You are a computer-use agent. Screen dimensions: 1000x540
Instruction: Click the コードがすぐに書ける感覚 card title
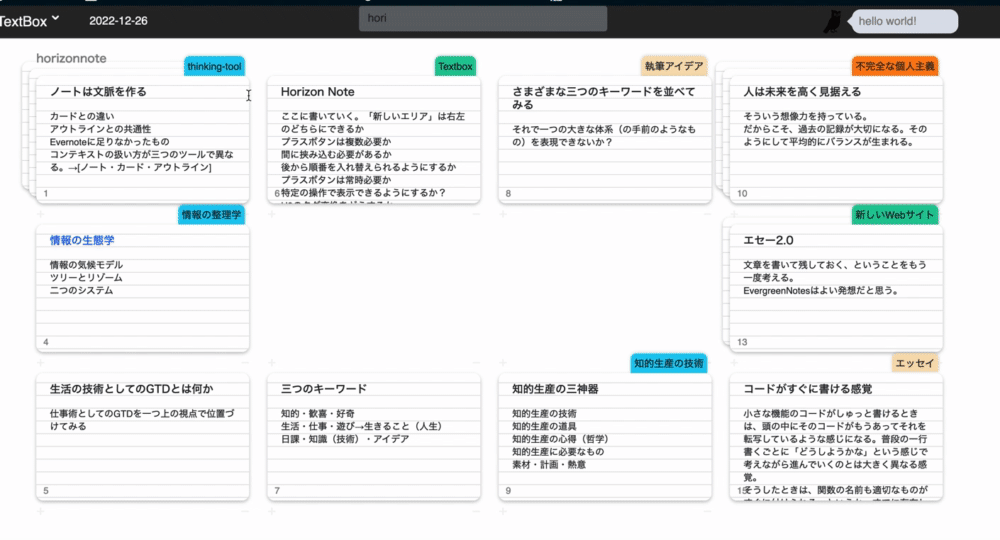point(807,389)
